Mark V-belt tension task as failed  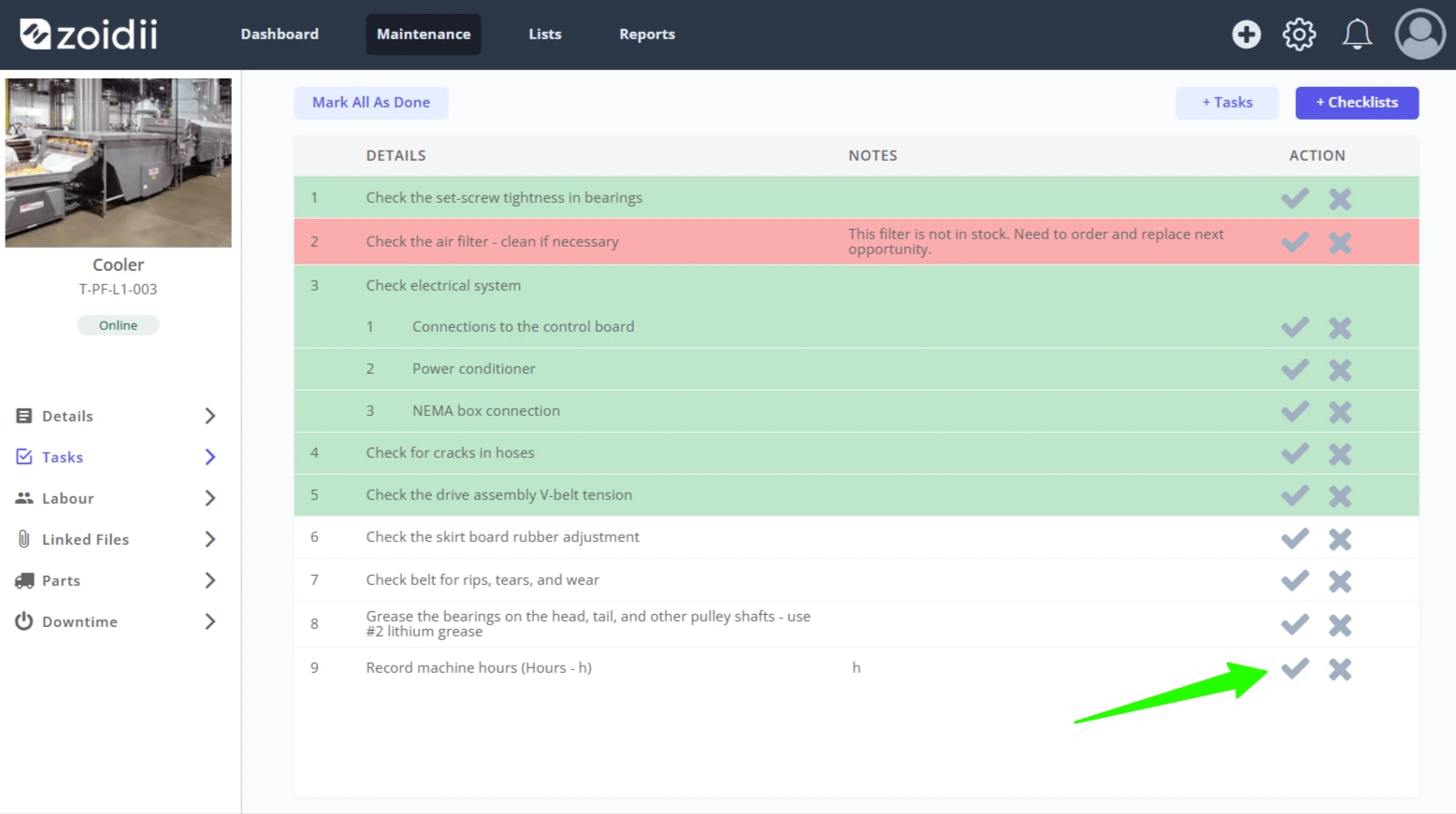click(1340, 496)
